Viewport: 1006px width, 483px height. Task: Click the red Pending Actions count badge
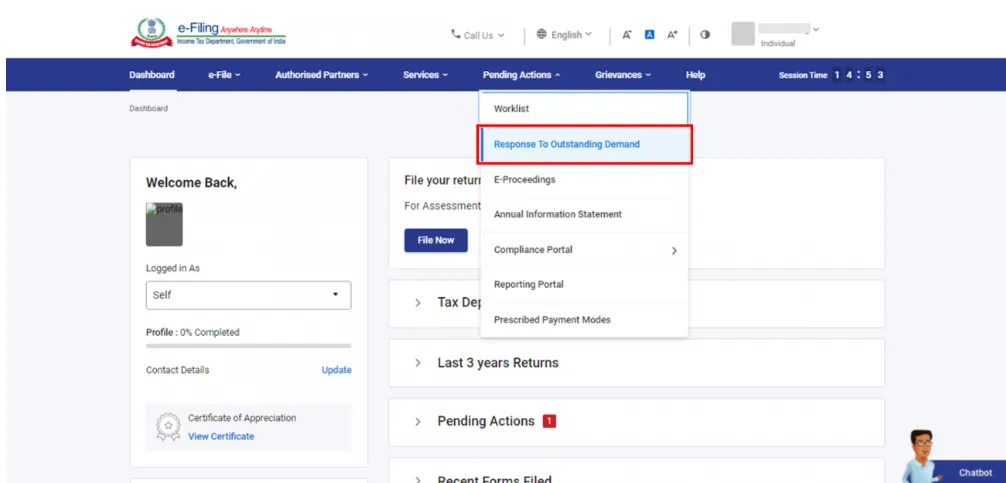pyautogui.click(x=549, y=421)
